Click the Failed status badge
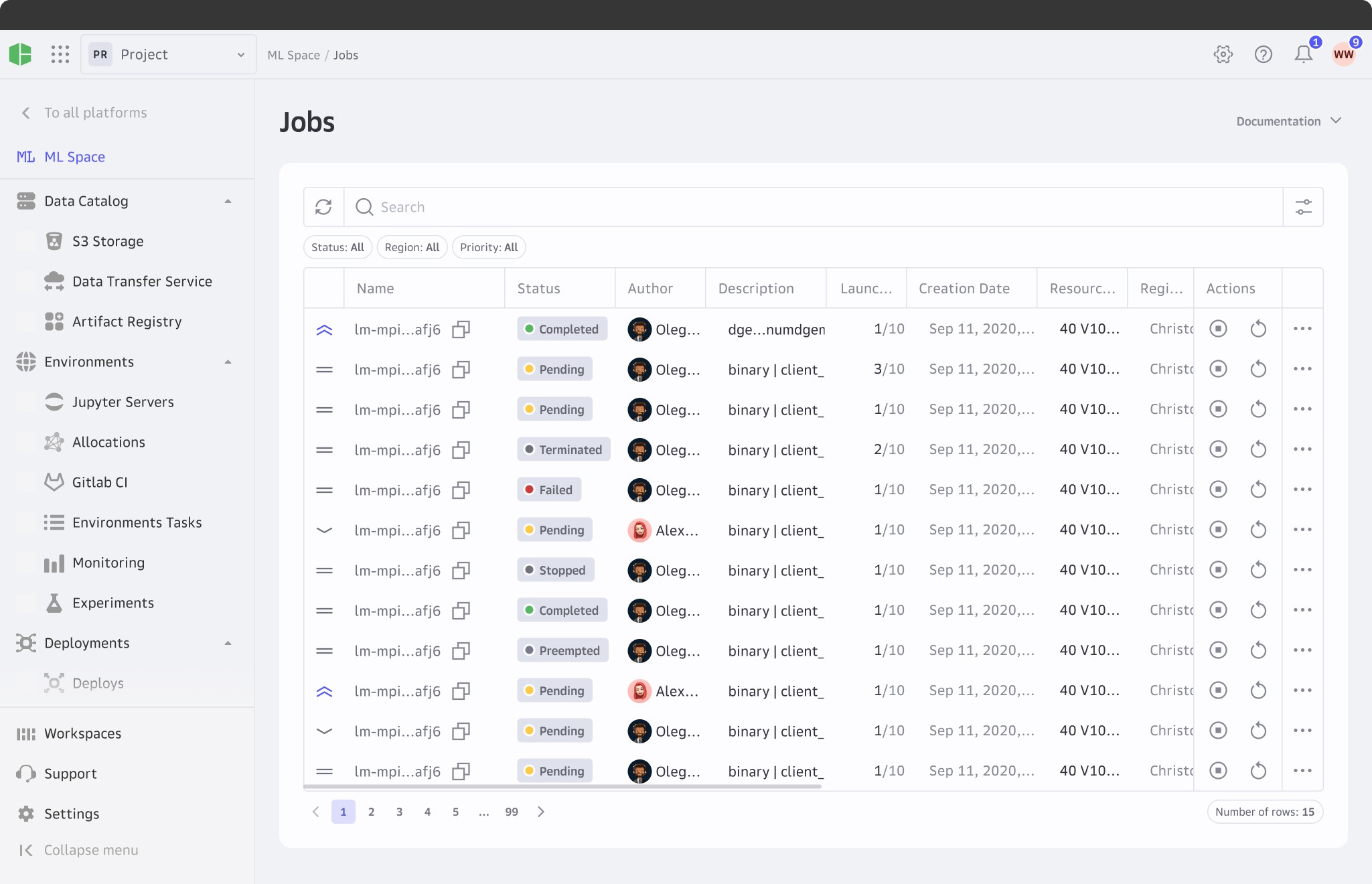Viewport: 1372px width, 884px height. tap(549, 490)
